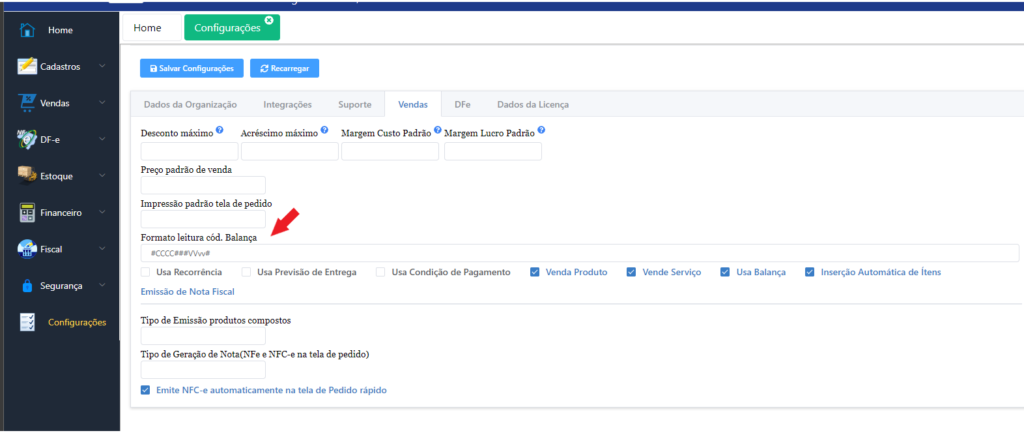Image resolution: width=1024 pixels, height=433 pixels.
Task: Click help icon beside Desconto máximo
Action: coord(219,130)
